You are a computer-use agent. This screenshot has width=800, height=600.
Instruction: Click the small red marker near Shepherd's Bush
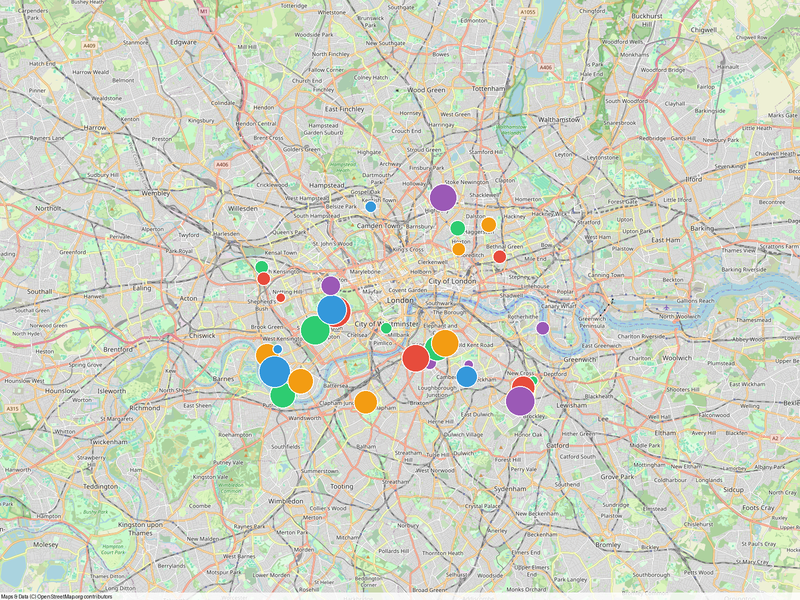tap(281, 297)
